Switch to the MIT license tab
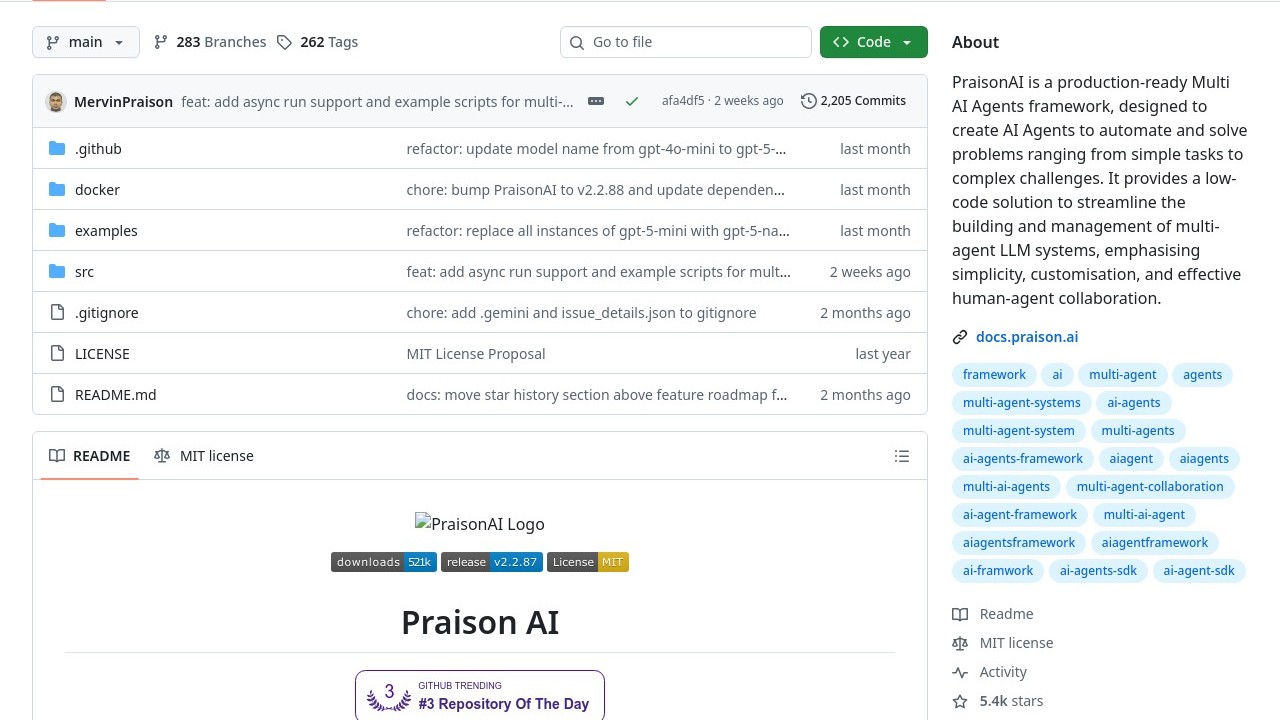Image resolution: width=1280 pixels, height=720 pixels. coord(204,456)
